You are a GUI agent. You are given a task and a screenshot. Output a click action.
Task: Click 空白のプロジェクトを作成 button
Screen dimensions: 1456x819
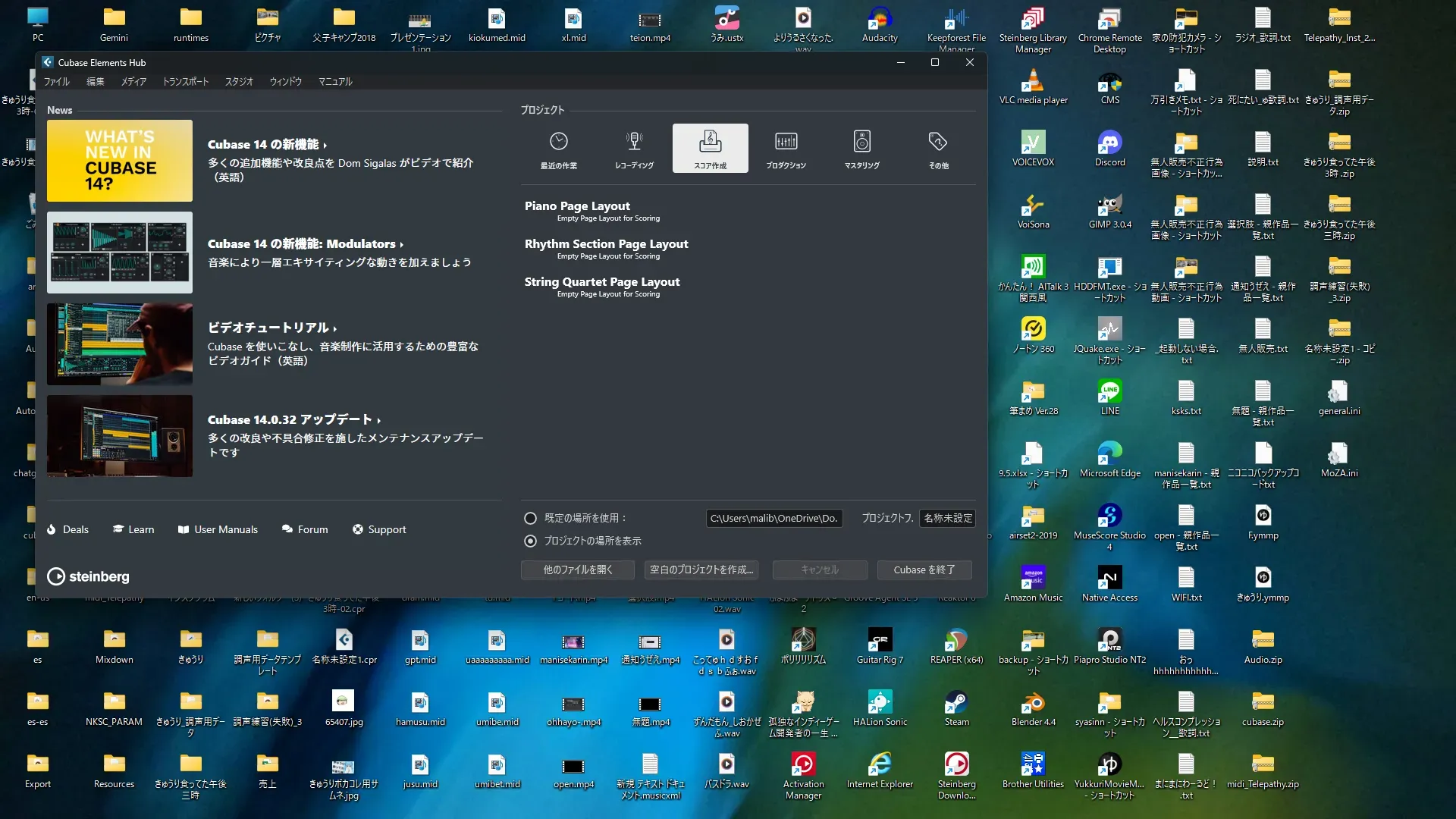click(701, 570)
